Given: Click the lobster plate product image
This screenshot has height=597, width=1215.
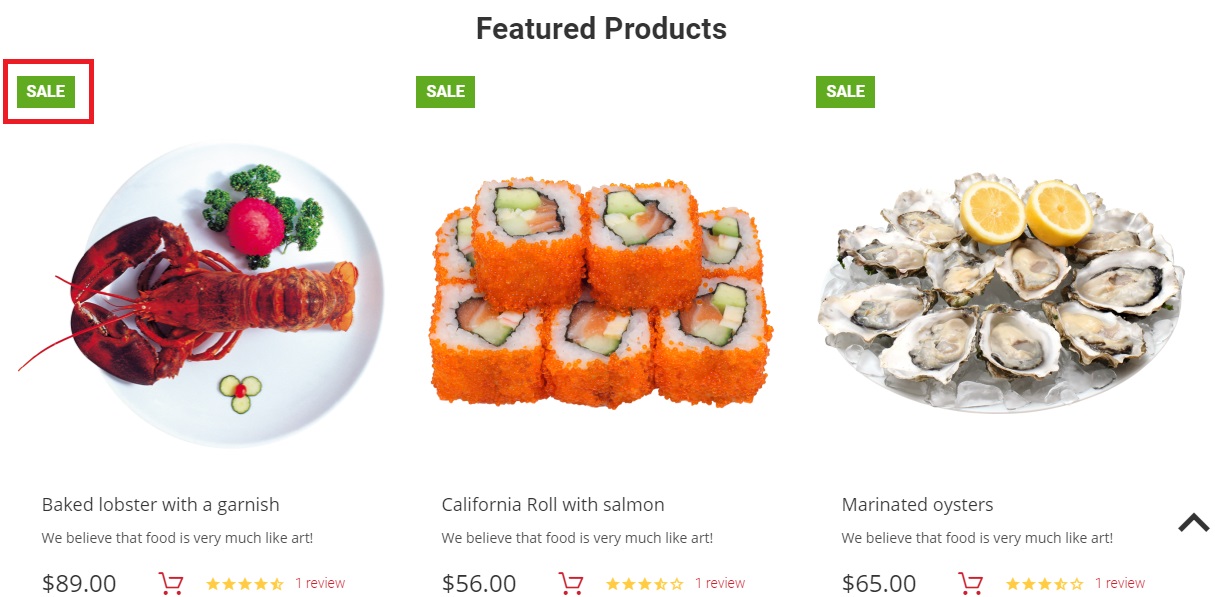Looking at the screenshot, I should click(201, 295).
